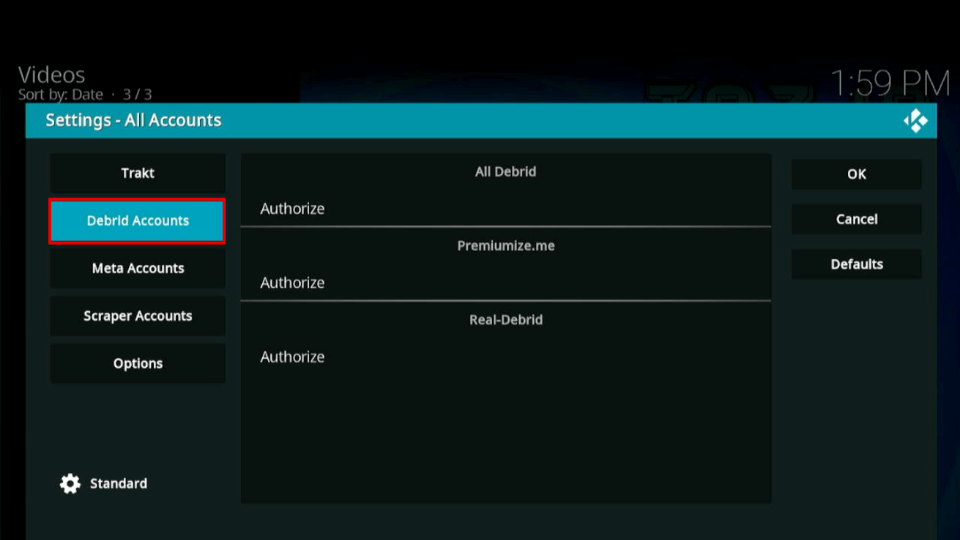Go to the Options category
This screenshot has height=540, width=960.
[138, 364]
